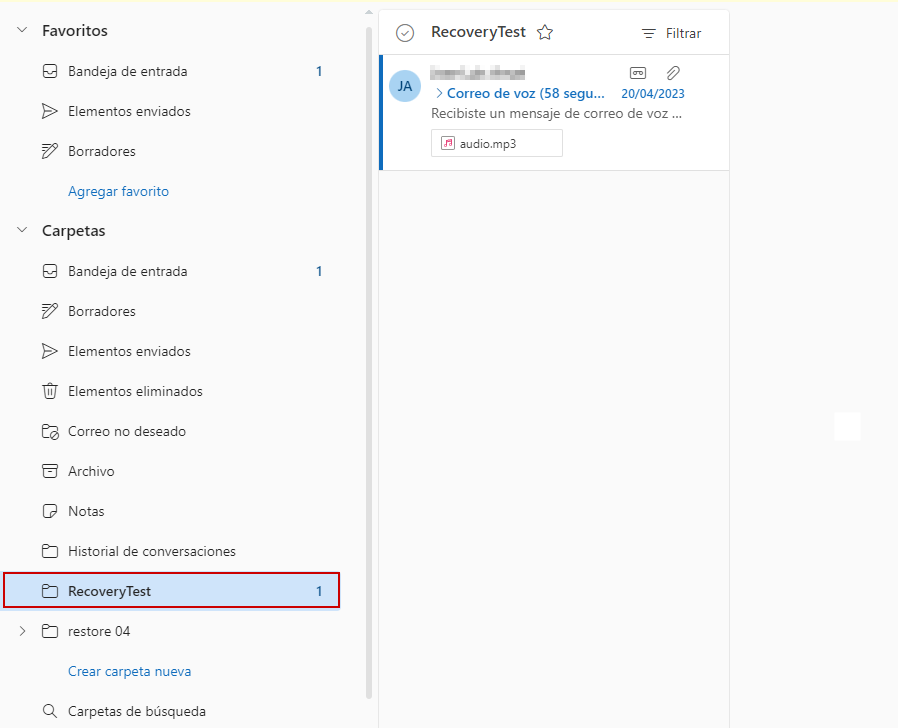Open the audio.mp3 attachment
This screenshot has width=898, height=728.
coord(497,143)
